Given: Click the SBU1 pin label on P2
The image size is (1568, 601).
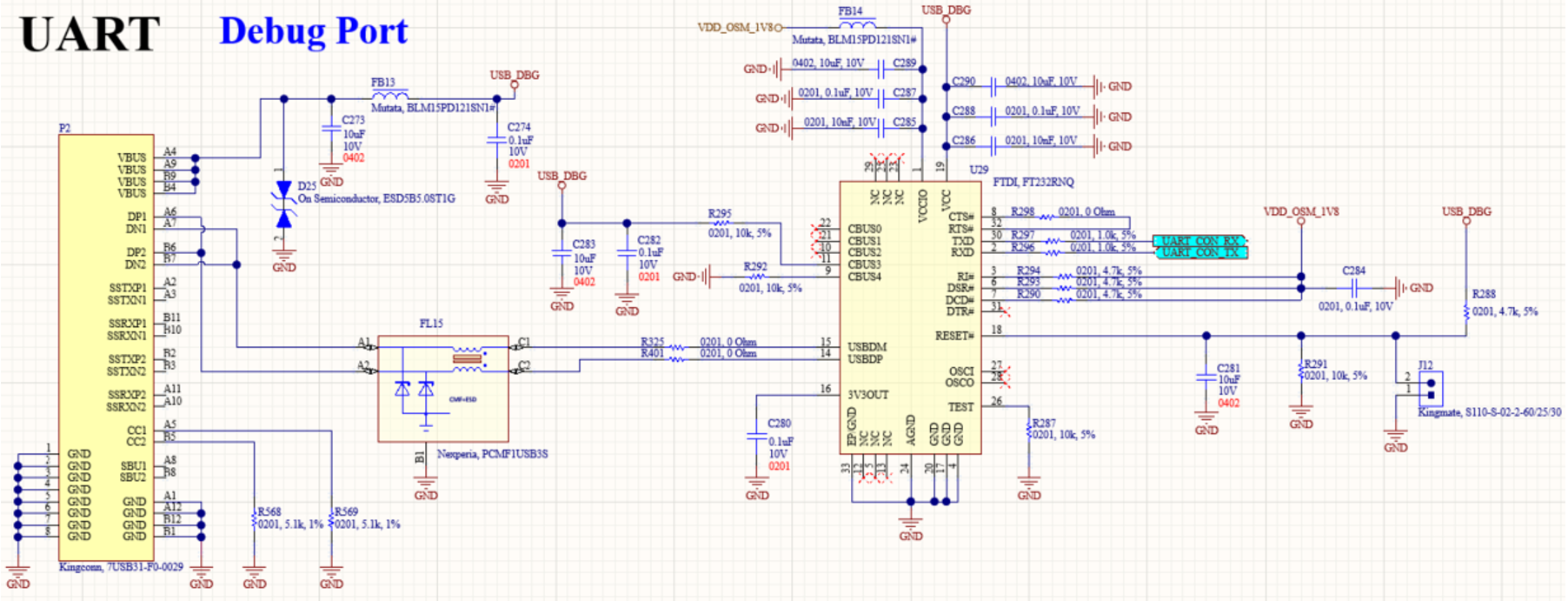Looking at the screenshot, I should click(x=133, y=466).
